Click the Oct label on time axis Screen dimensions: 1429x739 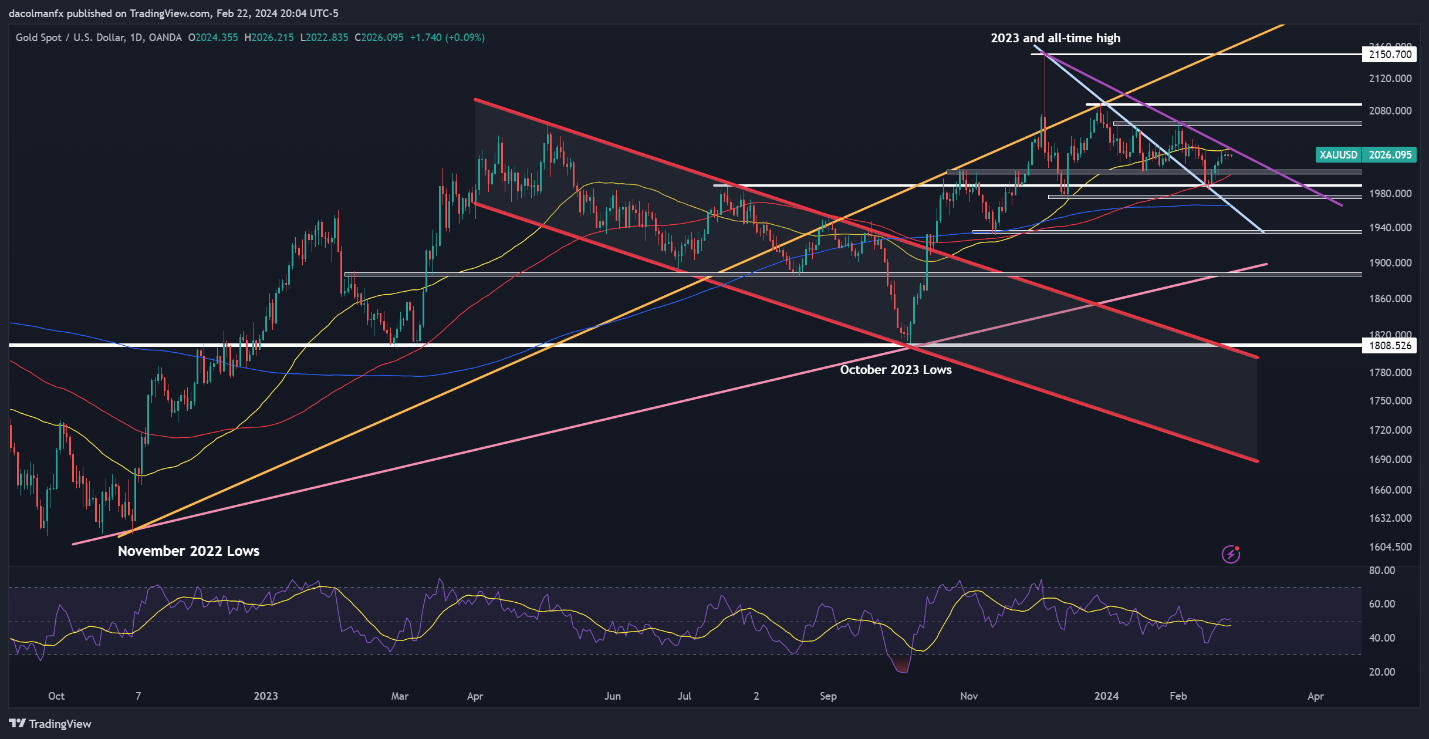pos(56,695)
